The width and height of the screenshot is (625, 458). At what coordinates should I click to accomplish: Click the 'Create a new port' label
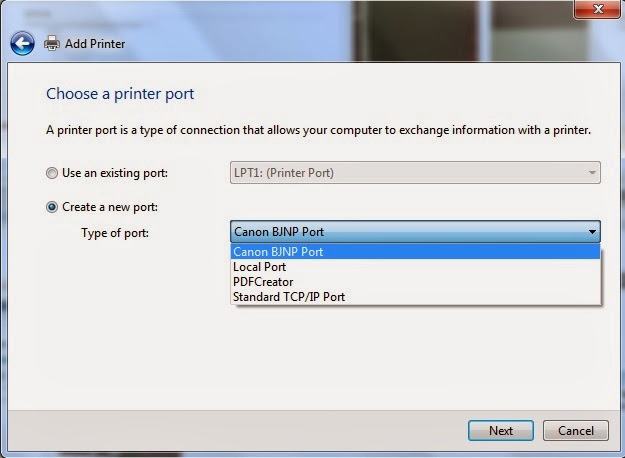(x=110, y=207)
